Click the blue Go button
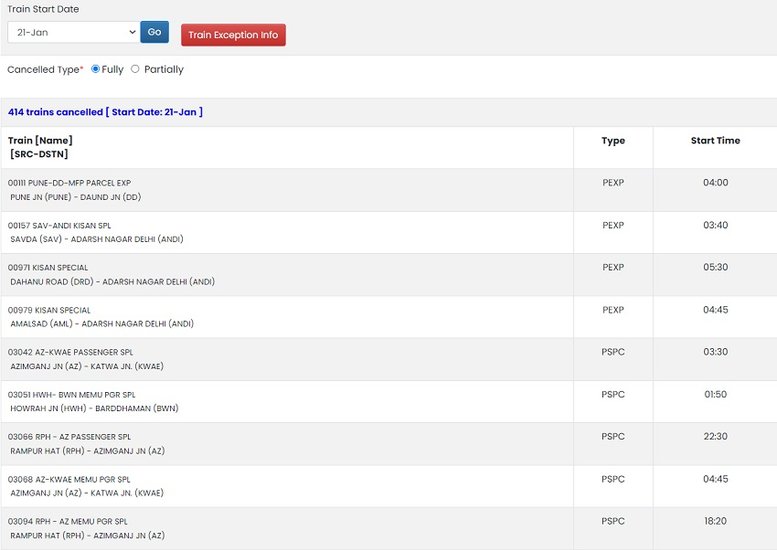 [x=155, y=32]
